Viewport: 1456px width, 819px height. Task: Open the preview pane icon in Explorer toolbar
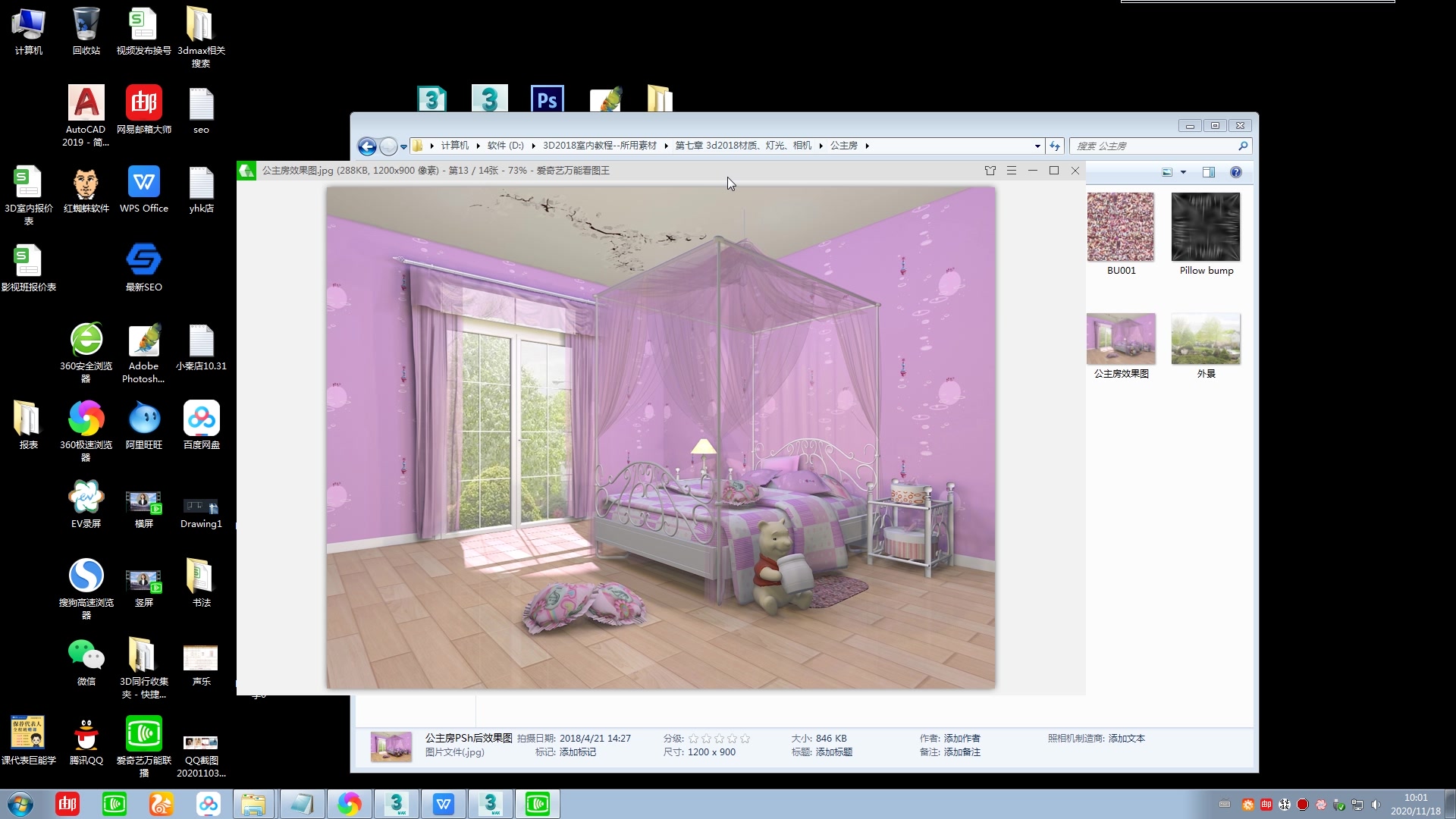tap(1208, 172)
